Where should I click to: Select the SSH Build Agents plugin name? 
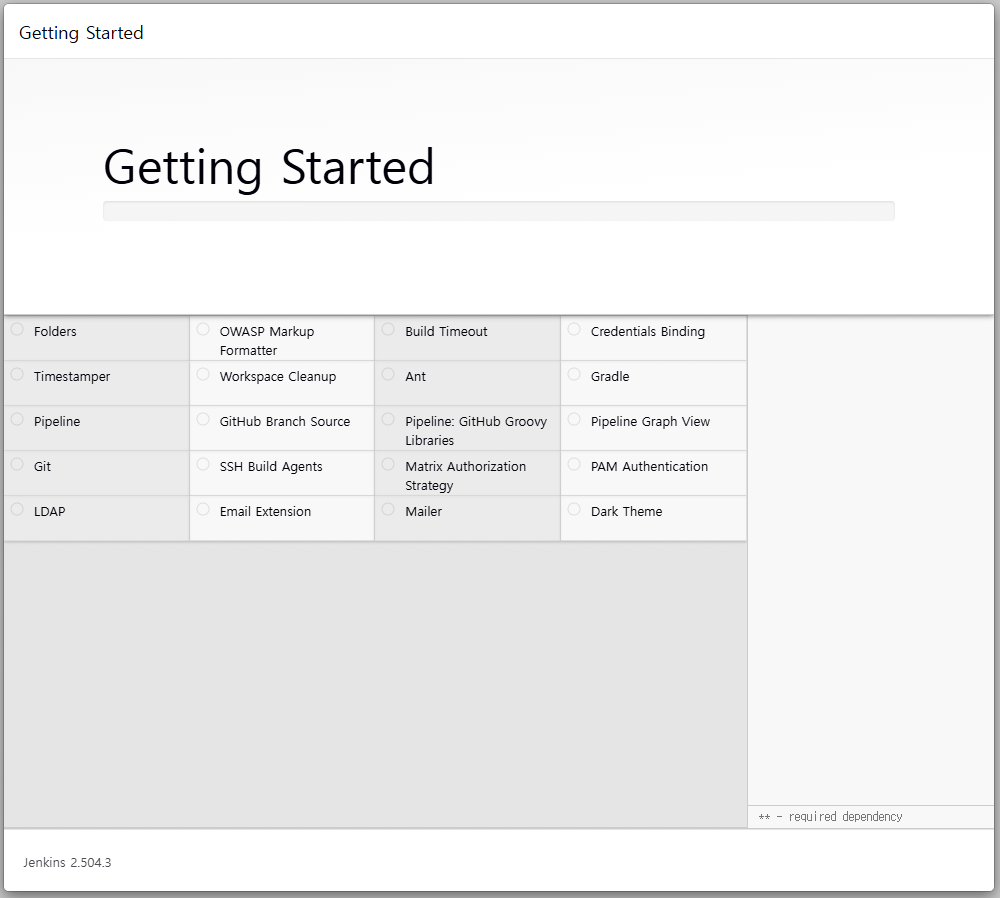pyautogui.click(x=271, y=467)
